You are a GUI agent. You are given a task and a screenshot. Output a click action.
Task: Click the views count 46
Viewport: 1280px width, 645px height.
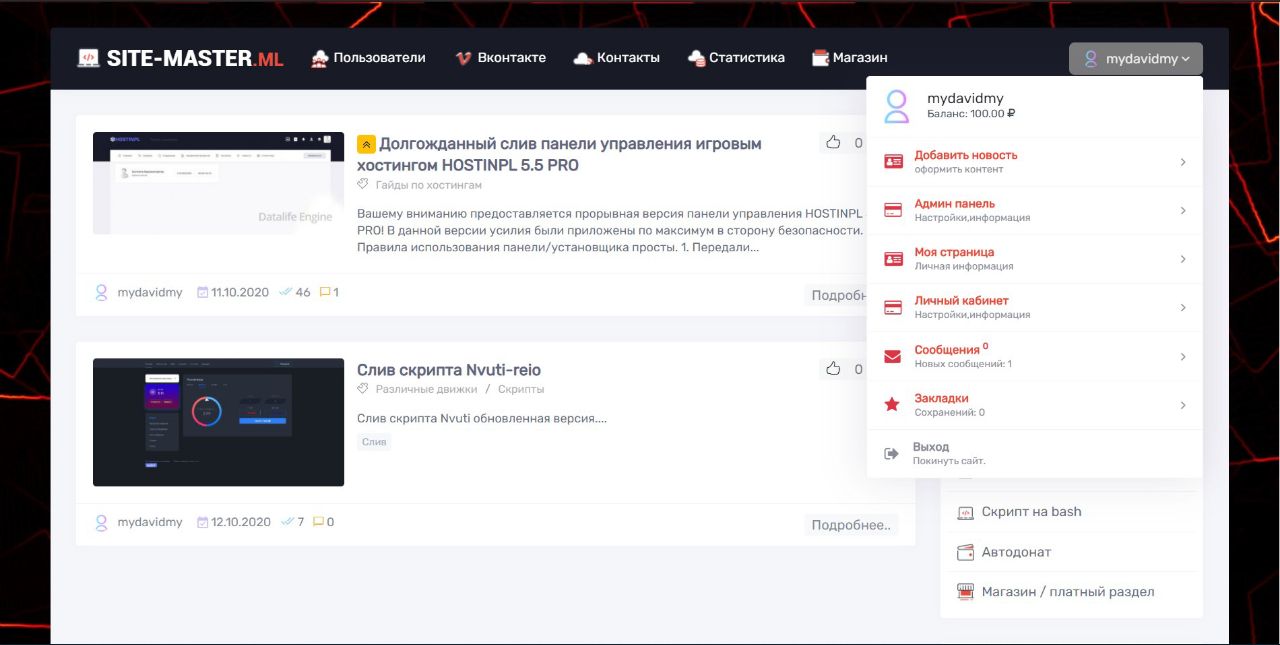click(303, 292)
